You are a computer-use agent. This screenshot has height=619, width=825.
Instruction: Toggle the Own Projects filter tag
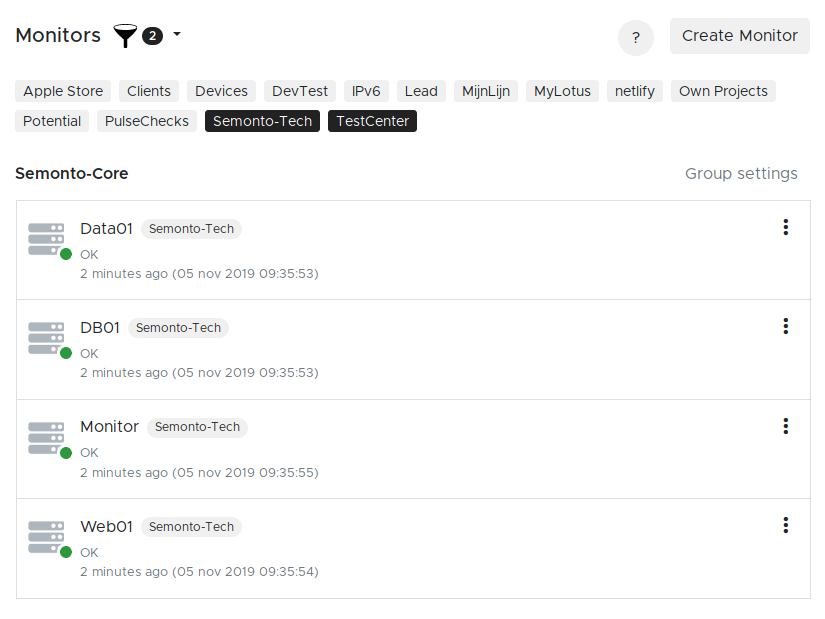(x=723, y=91)
